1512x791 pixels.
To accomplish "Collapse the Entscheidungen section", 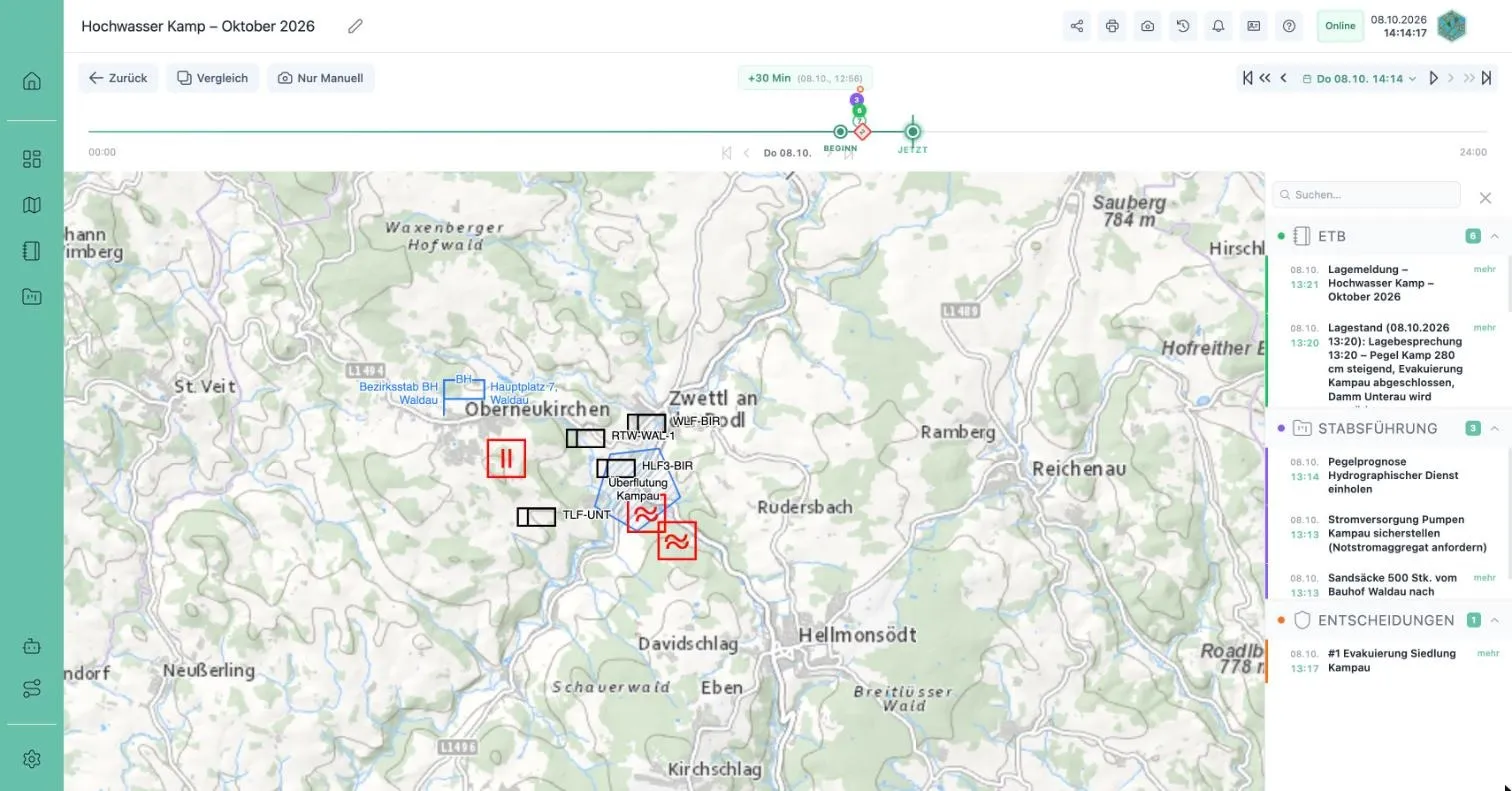I will (1494, 620).
